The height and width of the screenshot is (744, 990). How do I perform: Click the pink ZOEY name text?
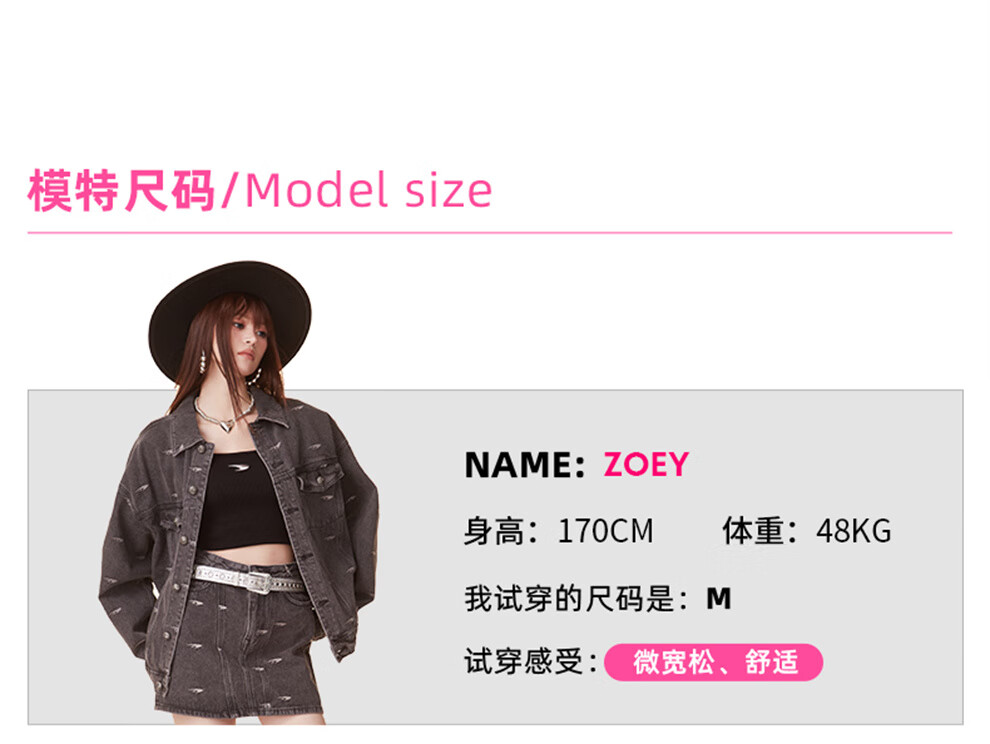tap(646, 465)
